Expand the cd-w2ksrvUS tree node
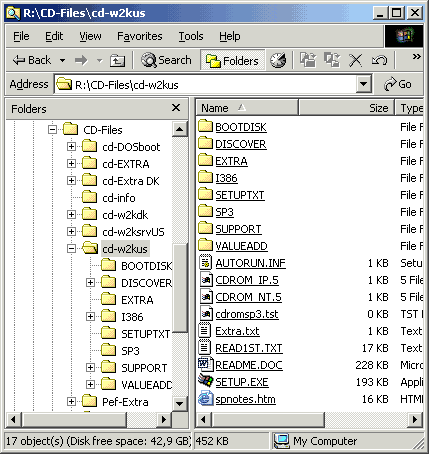Image resolution: width=429 pixels, height=454 pixels. (x=71, y=231)
